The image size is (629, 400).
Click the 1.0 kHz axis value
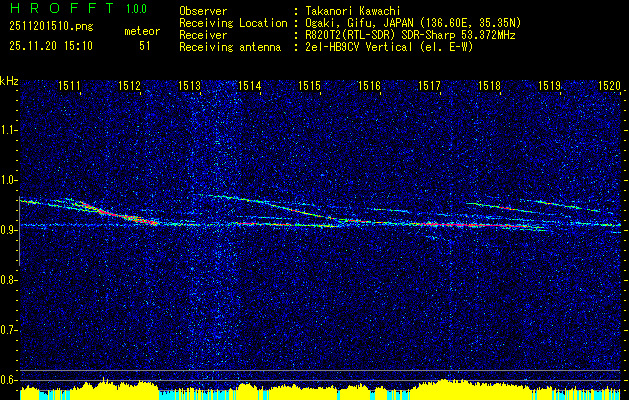[9, 180]
